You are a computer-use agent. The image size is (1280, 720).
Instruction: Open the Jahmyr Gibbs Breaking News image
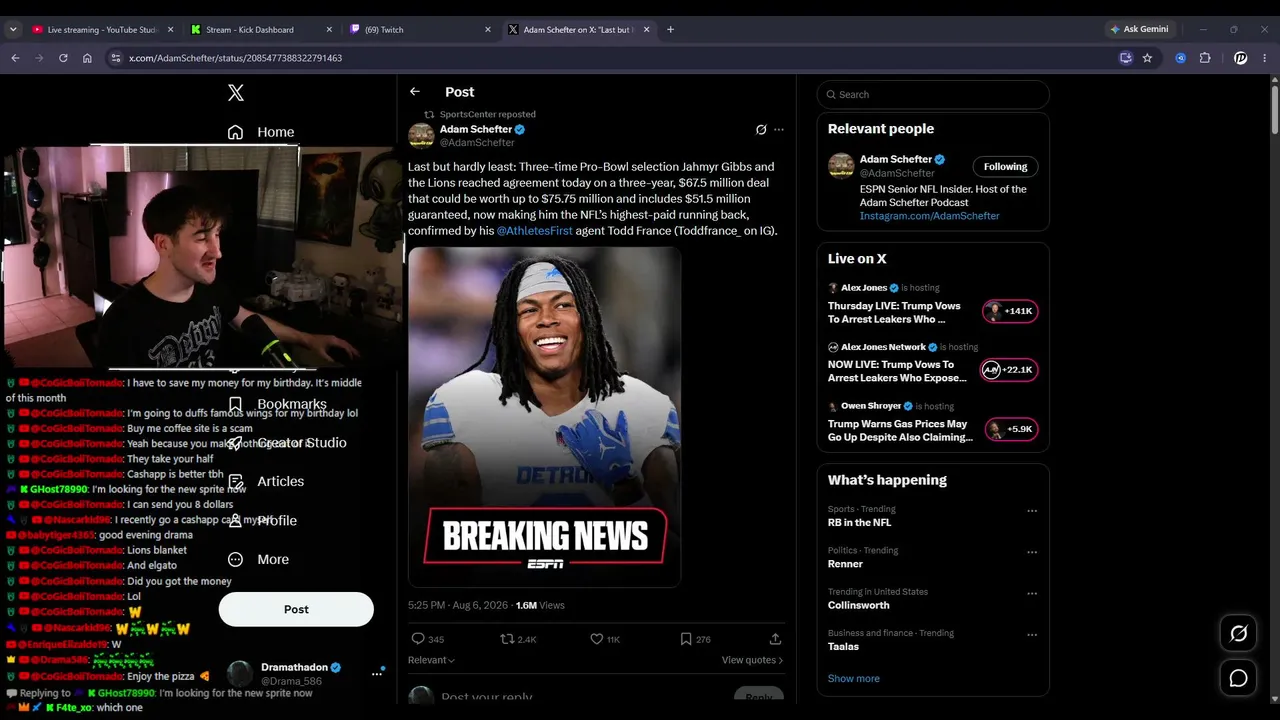click(545, 417)
